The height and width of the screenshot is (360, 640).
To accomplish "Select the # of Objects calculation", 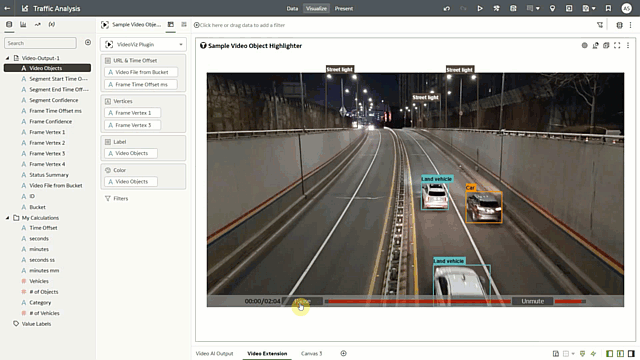I will click(44, 292).
